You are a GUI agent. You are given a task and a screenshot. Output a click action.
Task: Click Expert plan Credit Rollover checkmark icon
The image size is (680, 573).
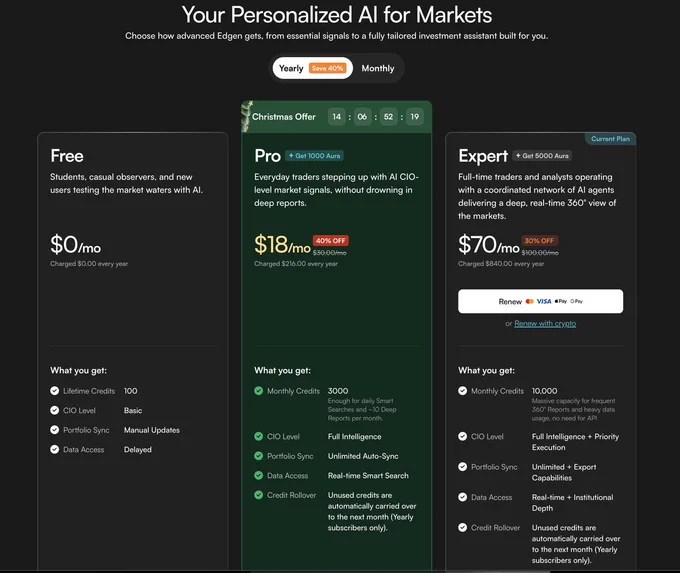coord(463,527)
